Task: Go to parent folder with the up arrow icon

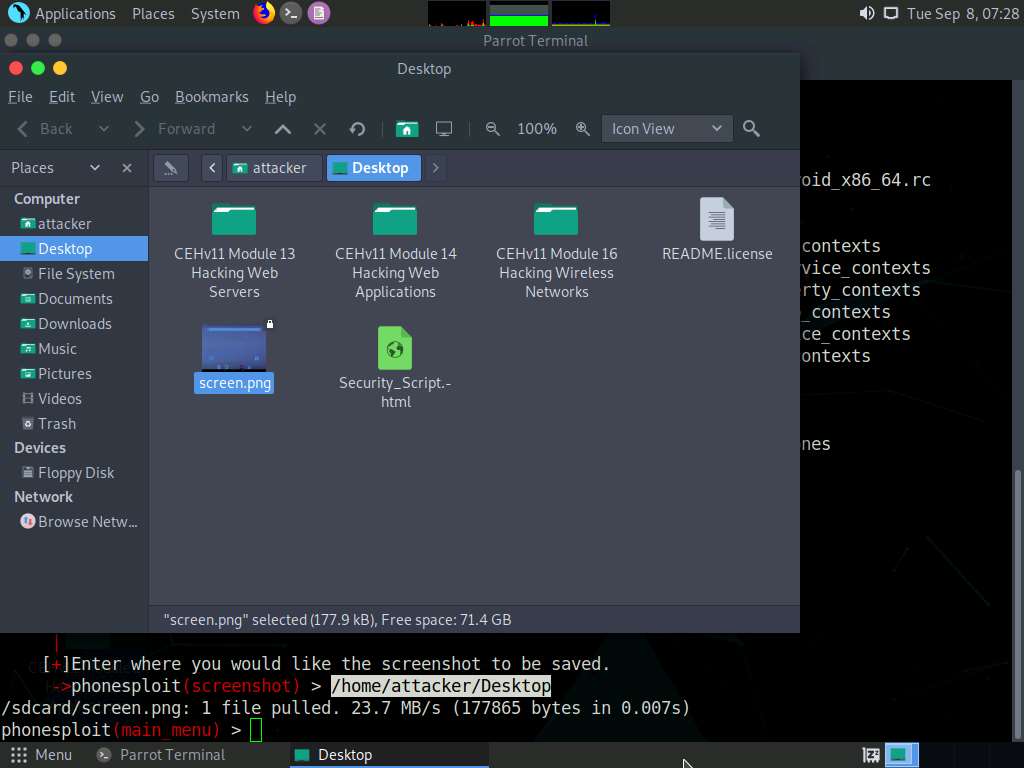Action: [x=283, y=128]
